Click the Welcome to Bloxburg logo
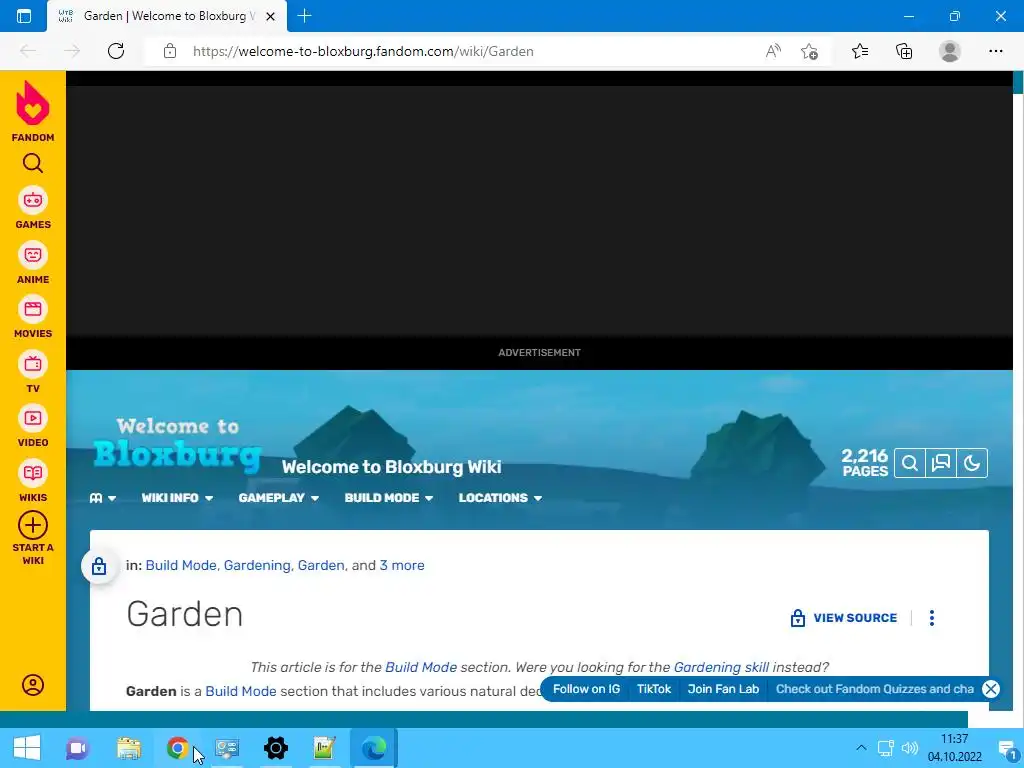 [177, 445]
